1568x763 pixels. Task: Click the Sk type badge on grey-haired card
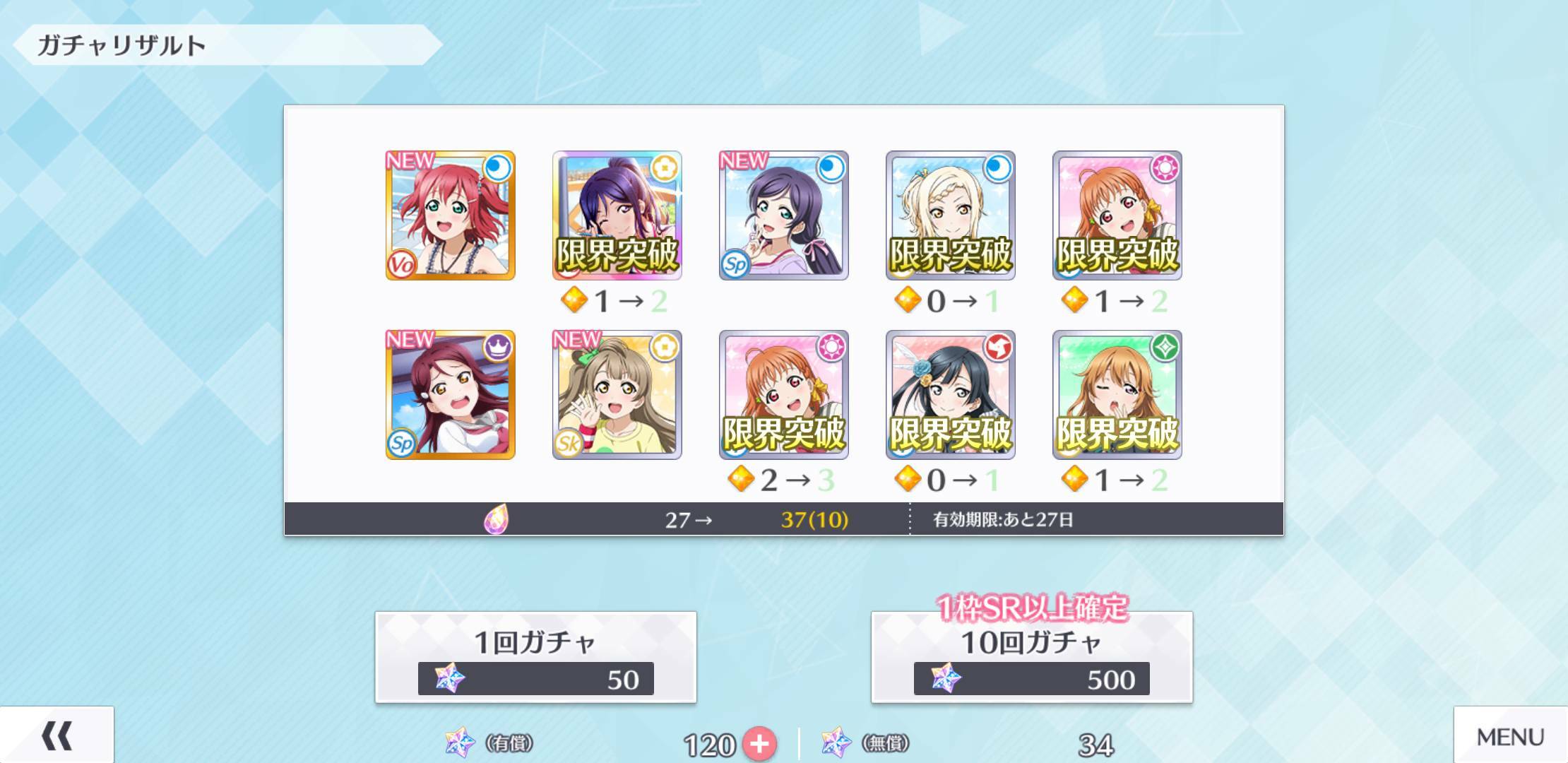pyautogui.click(x=568, y=444)
